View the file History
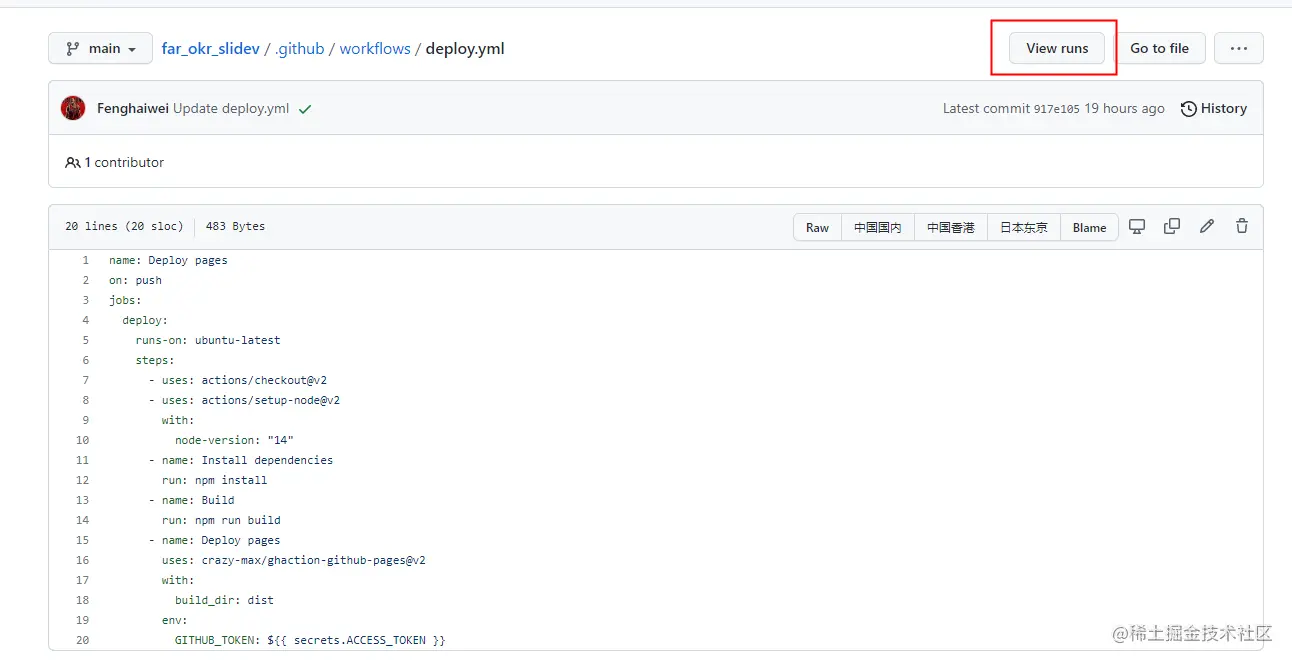Viewport: 1292px width, 663px height. [x=1214, y=108]
